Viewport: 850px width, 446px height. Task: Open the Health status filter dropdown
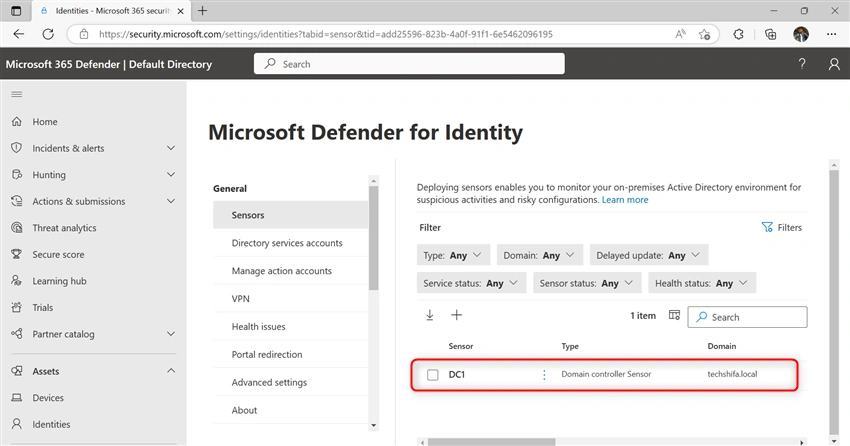pyautogui.click(x=702, y=283)
